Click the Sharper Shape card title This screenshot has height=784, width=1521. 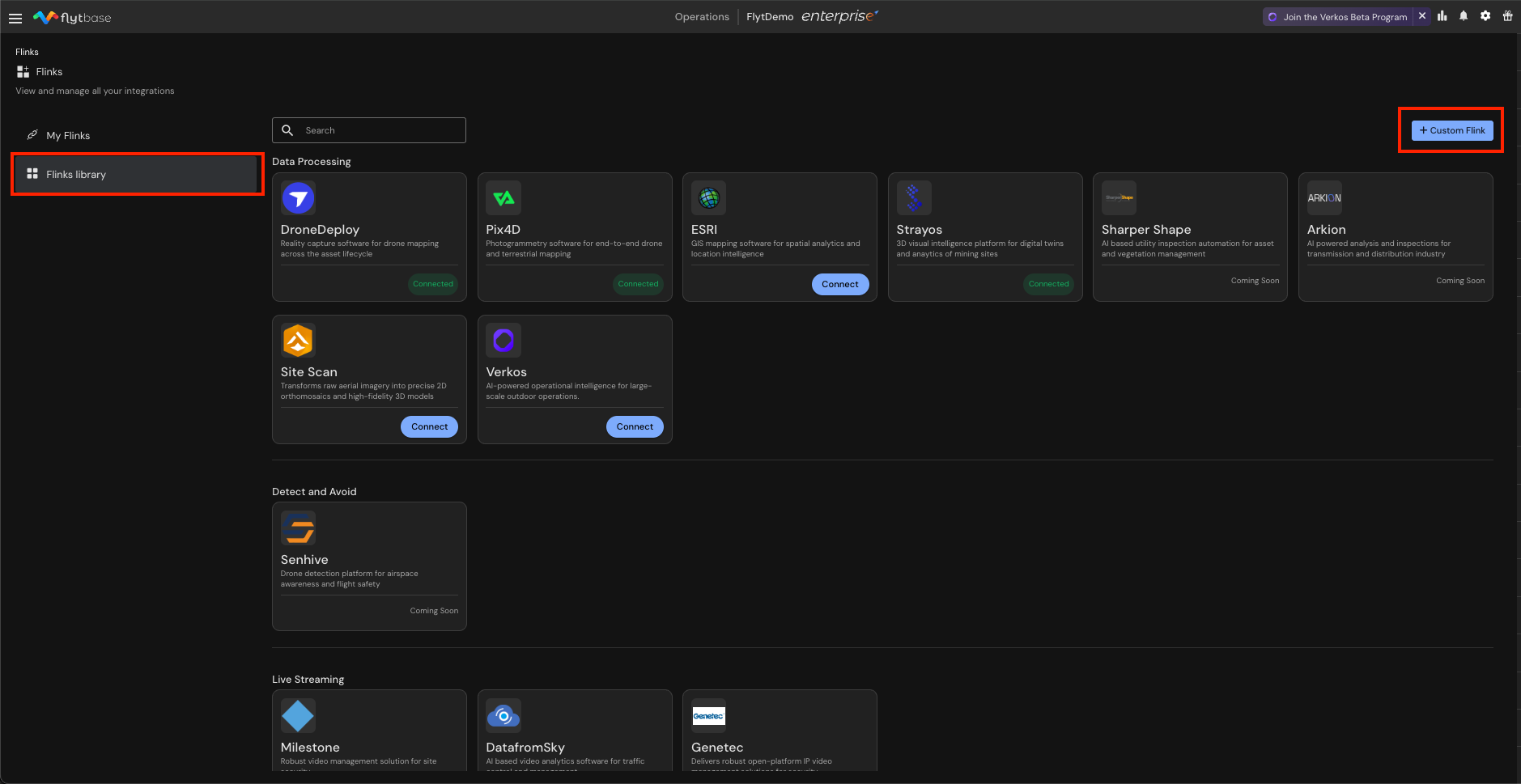(1146, 230)
